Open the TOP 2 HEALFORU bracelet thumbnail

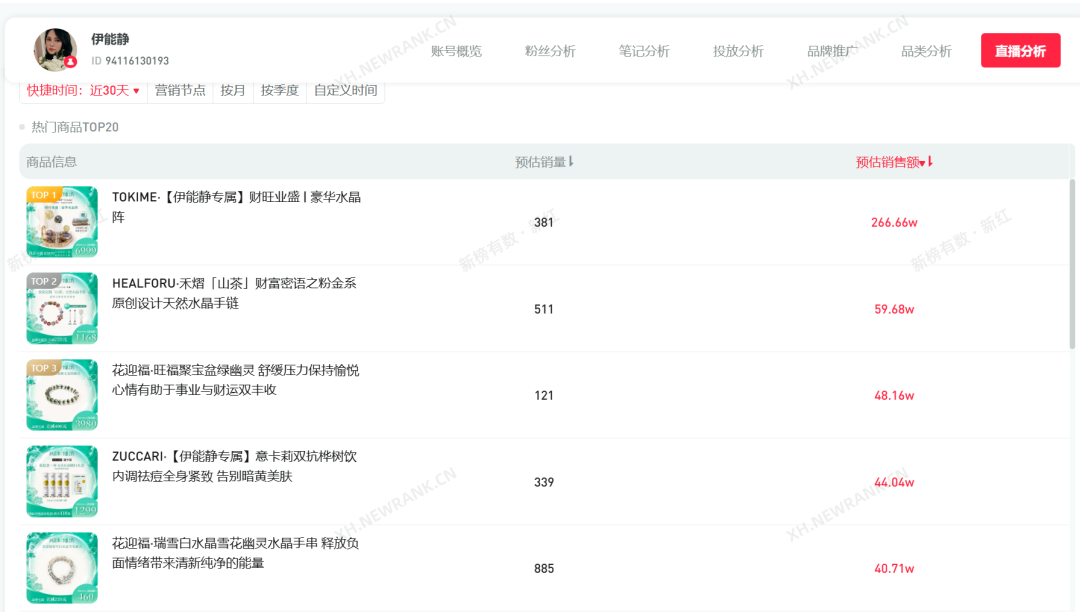tap(62, 308)
